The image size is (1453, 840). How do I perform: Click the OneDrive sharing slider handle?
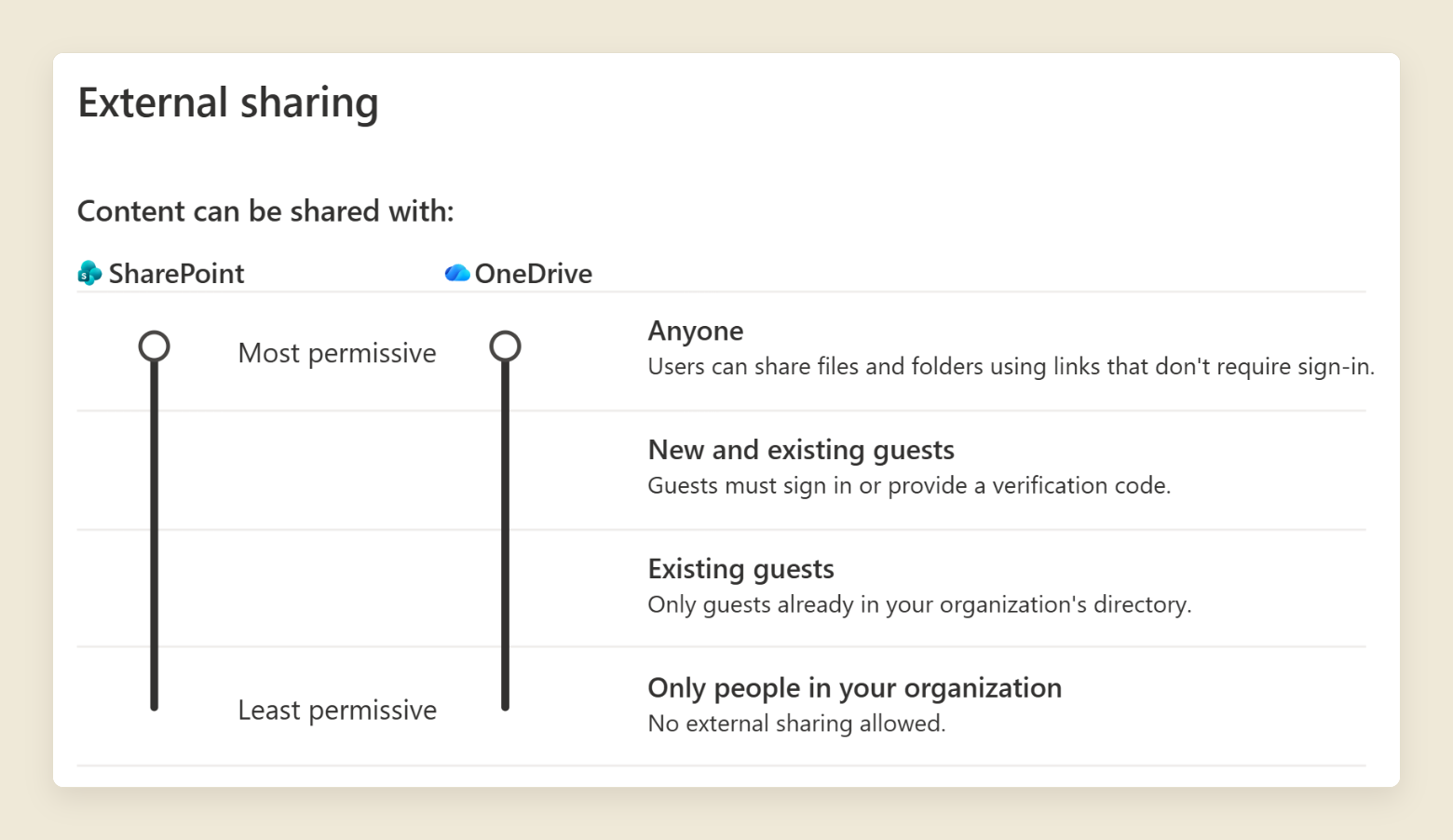(505, 346)
